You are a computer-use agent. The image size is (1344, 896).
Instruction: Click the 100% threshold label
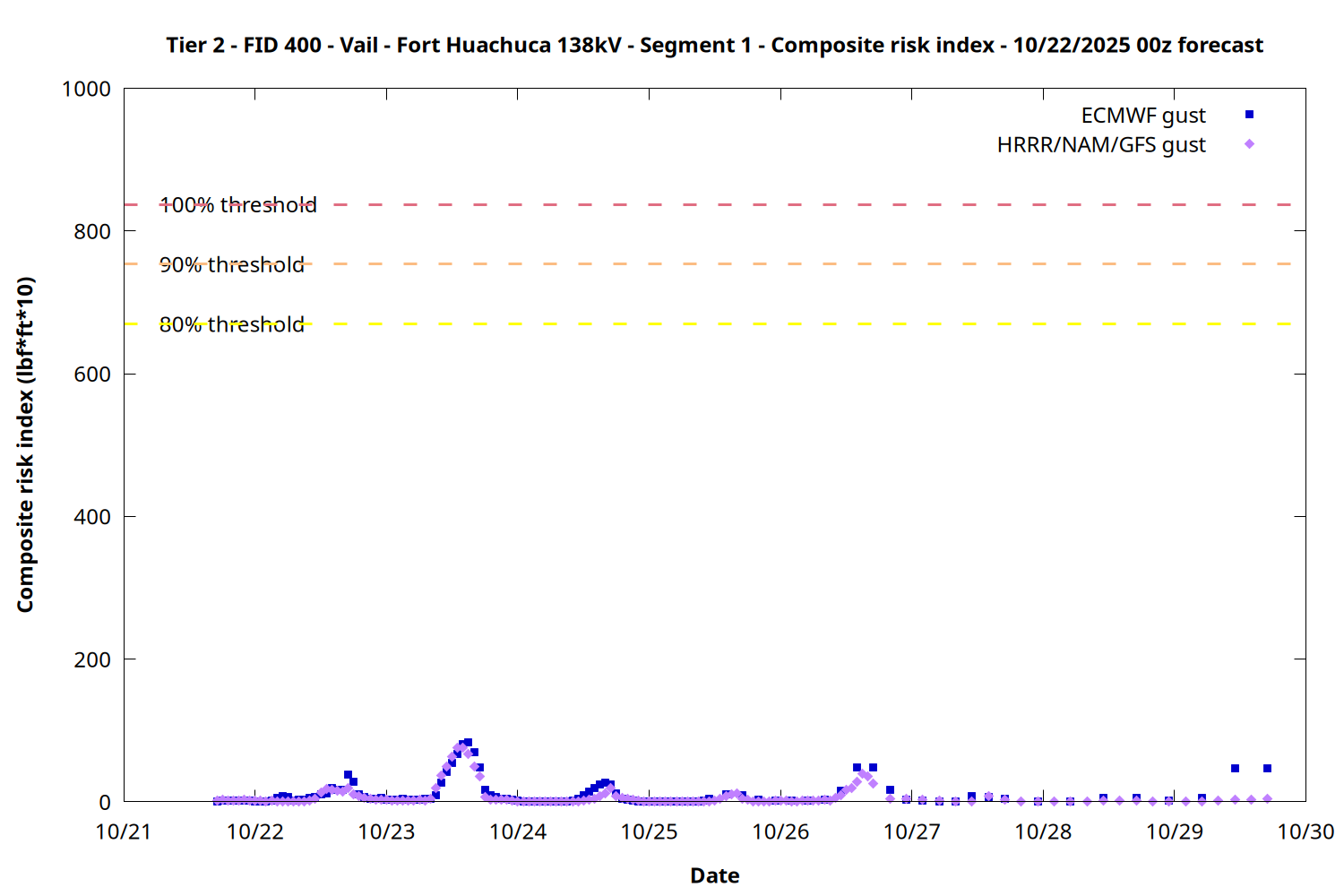pyautogui.click(x=238, y=205)
